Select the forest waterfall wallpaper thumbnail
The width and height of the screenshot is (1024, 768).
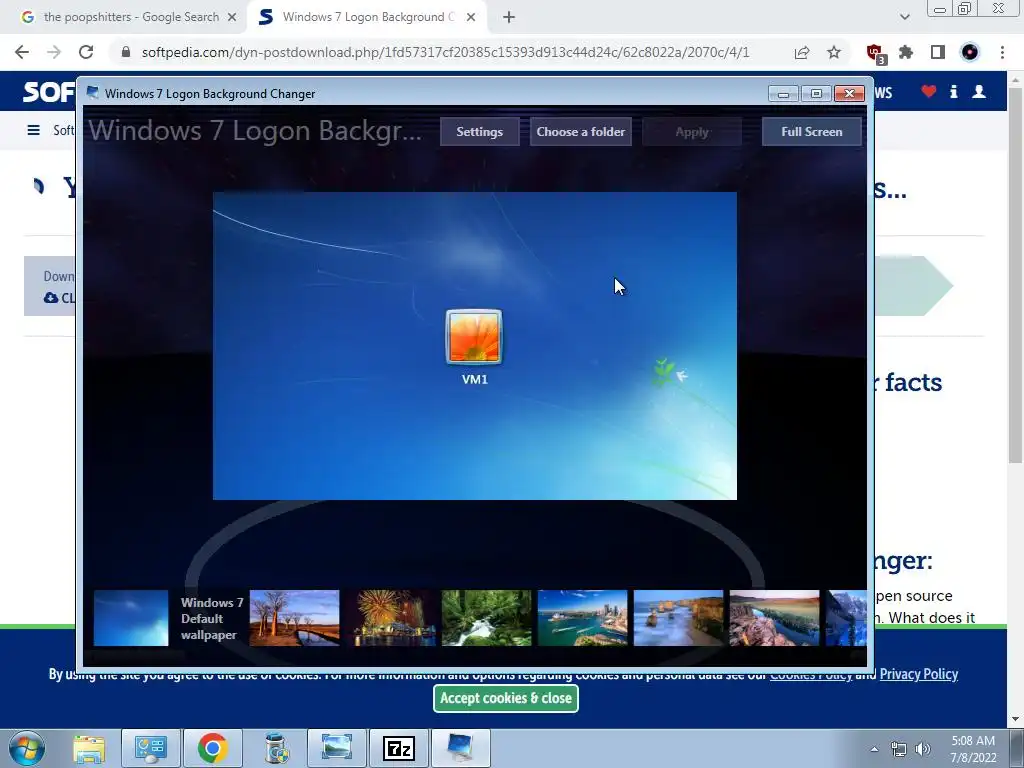[x=487, y=618]
